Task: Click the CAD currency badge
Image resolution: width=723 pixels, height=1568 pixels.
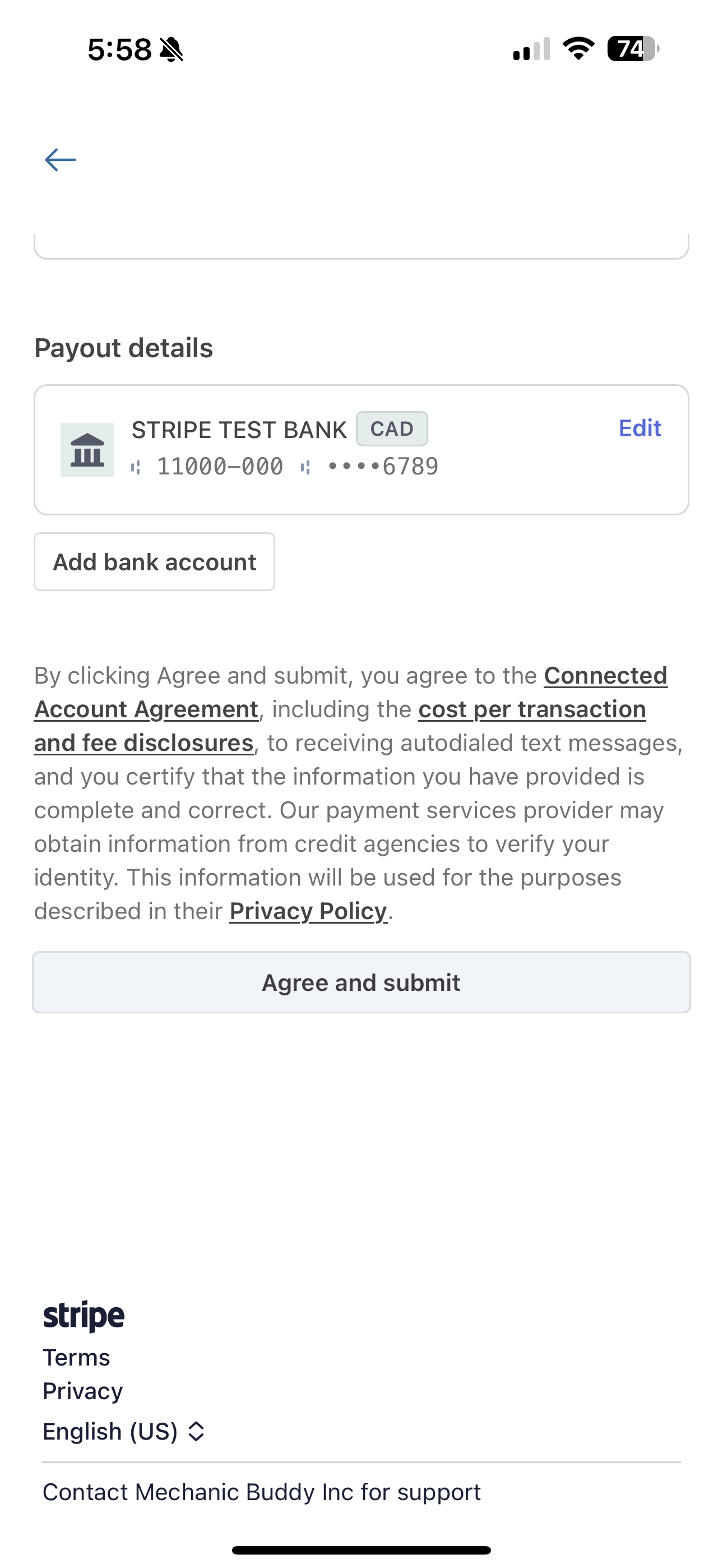Action: (x=392, y=428)
